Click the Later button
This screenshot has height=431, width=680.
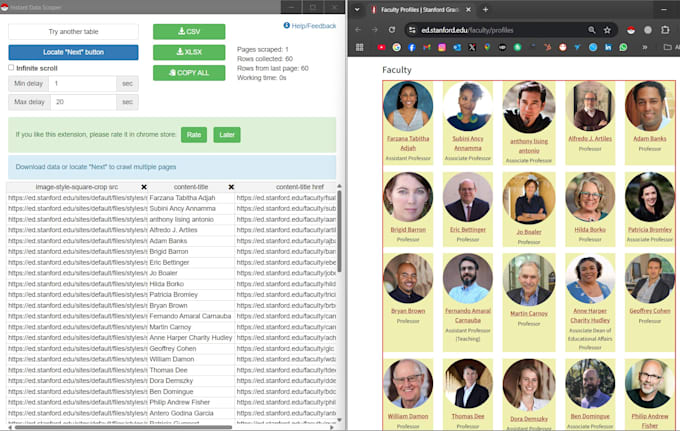pos(227,135)
